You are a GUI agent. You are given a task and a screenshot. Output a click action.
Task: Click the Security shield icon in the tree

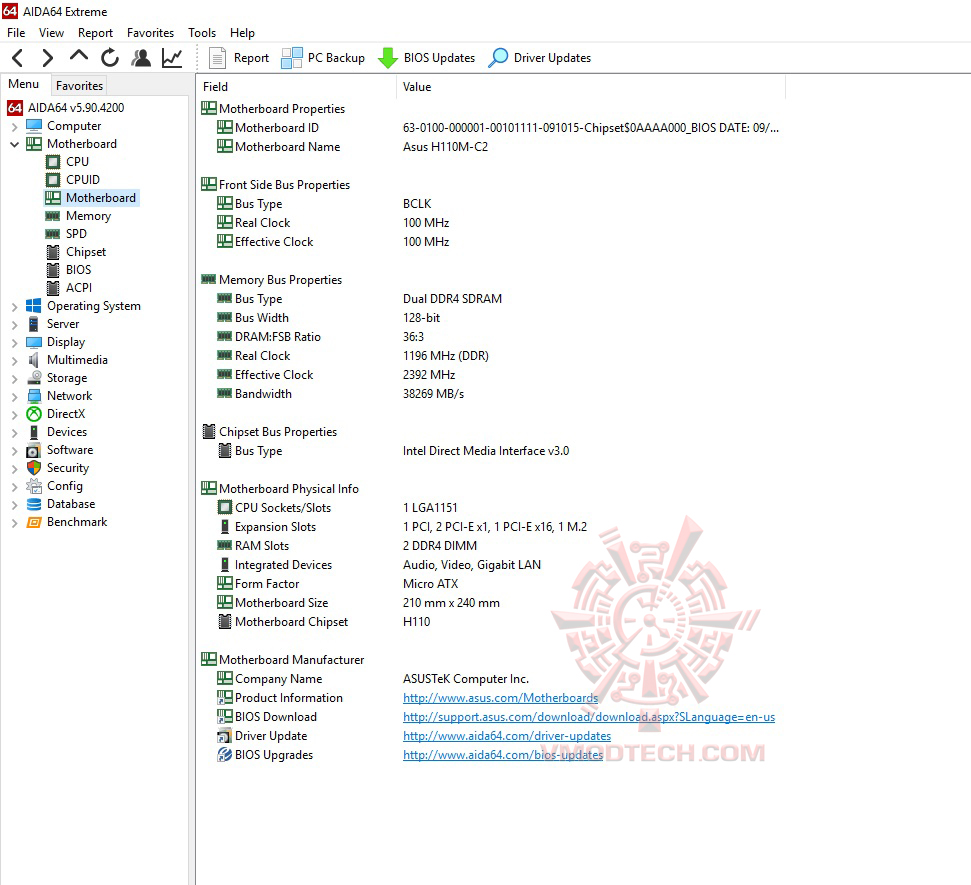click(x=33, y=468)
